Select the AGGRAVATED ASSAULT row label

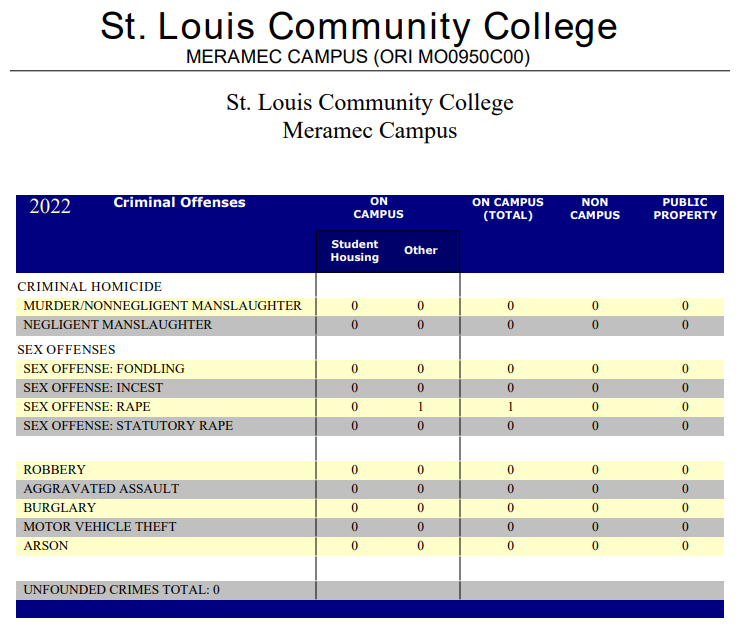coord(101,489)
